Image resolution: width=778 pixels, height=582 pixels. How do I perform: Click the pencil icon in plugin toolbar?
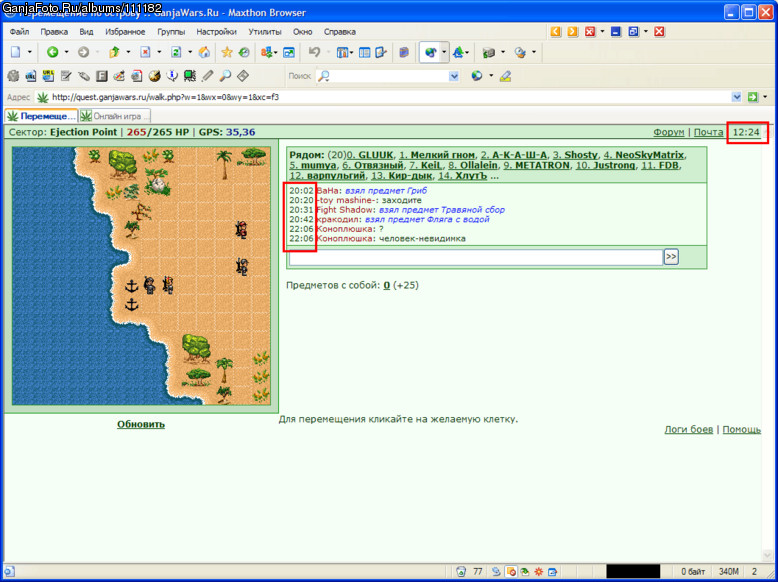click(208, 76)
